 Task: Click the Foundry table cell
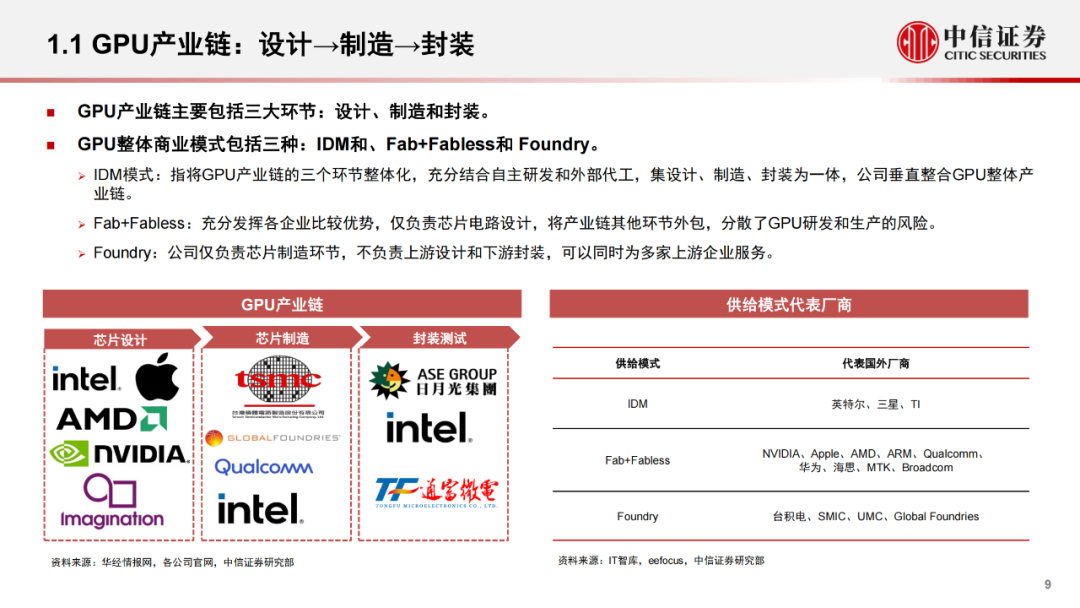(x=637, y=516)
